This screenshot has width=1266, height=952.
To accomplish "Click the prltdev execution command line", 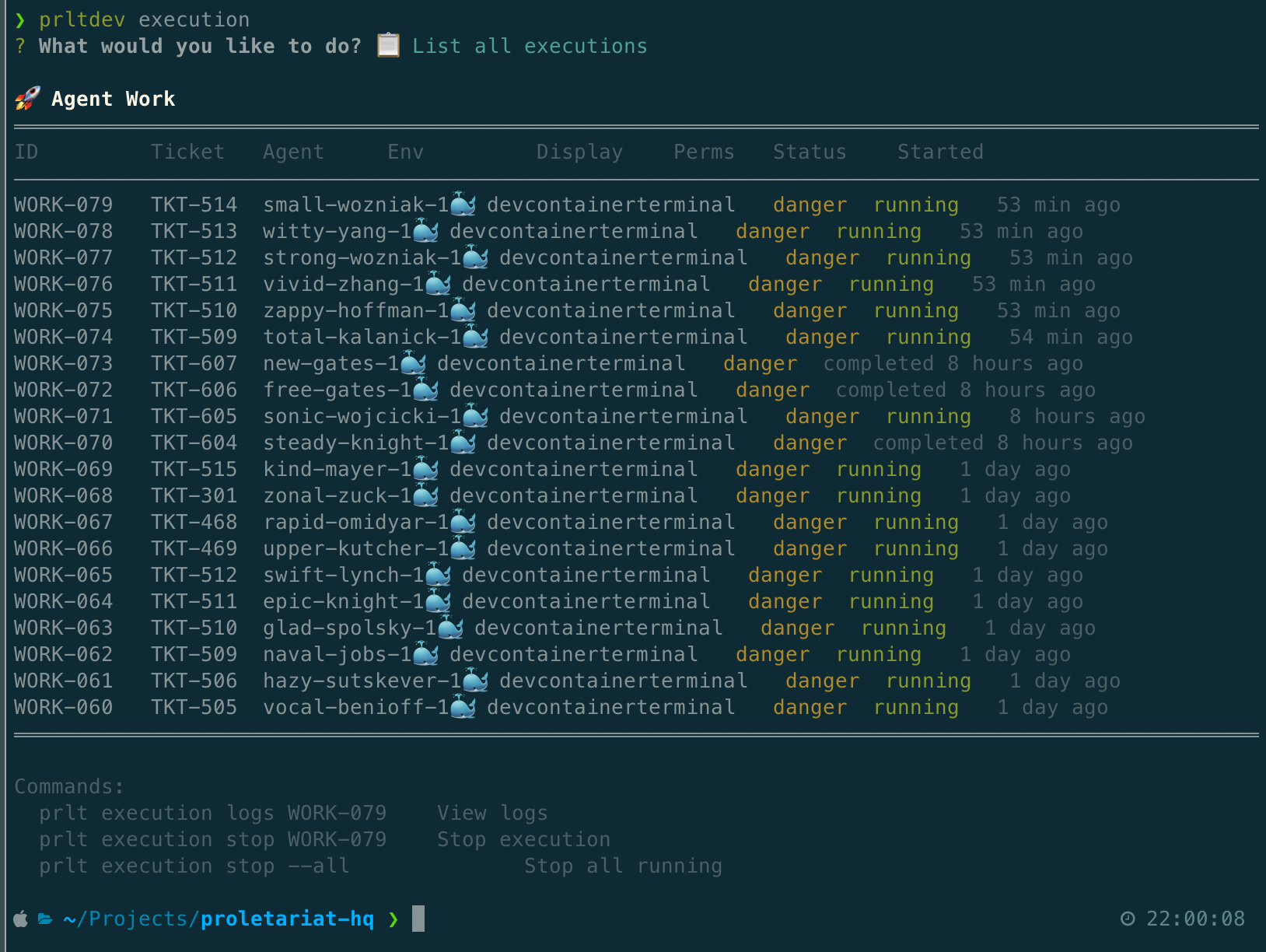I will click(145, 19).
